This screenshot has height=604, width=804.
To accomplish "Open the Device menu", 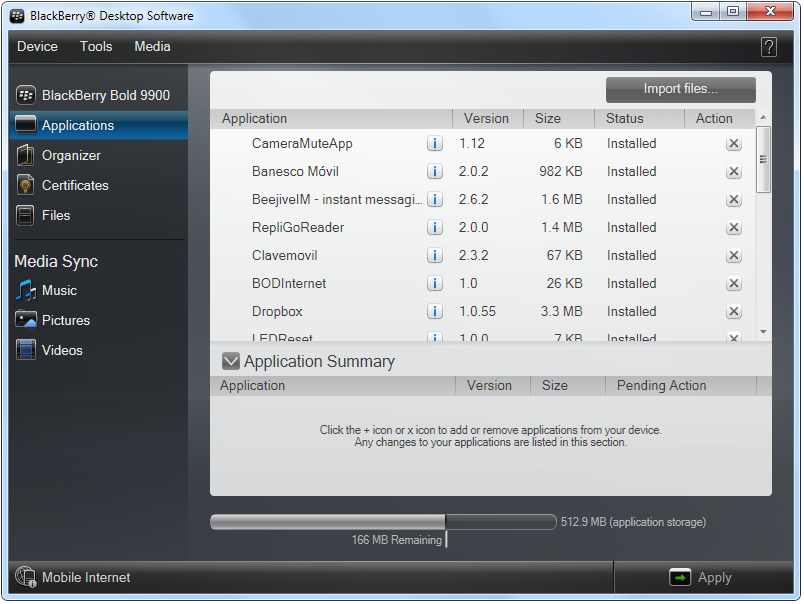I will pos(37,47).
